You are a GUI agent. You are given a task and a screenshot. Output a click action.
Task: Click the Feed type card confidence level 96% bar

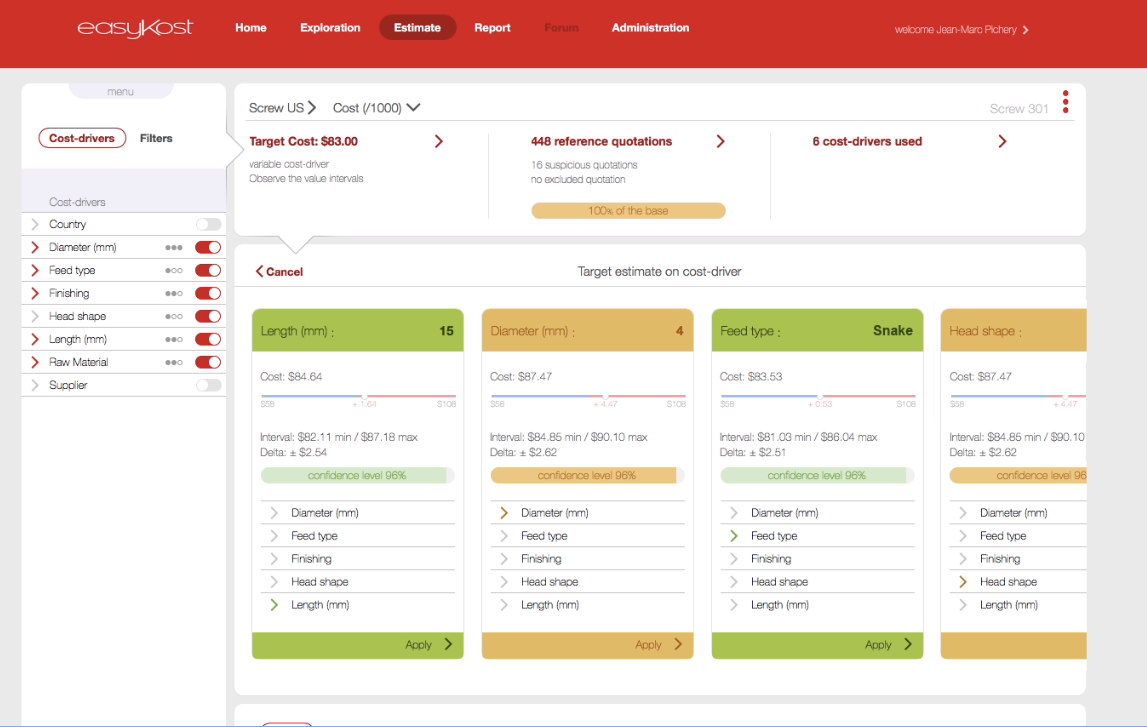tap(817, 475)
